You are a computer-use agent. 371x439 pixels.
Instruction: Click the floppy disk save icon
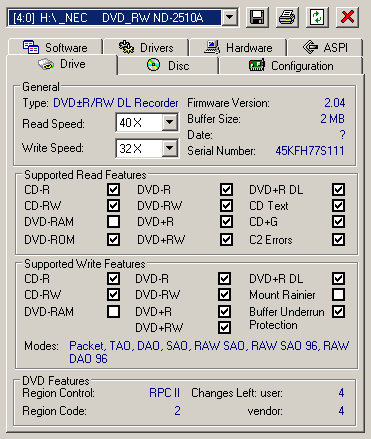pyautogui.click(x=257, y=17)
